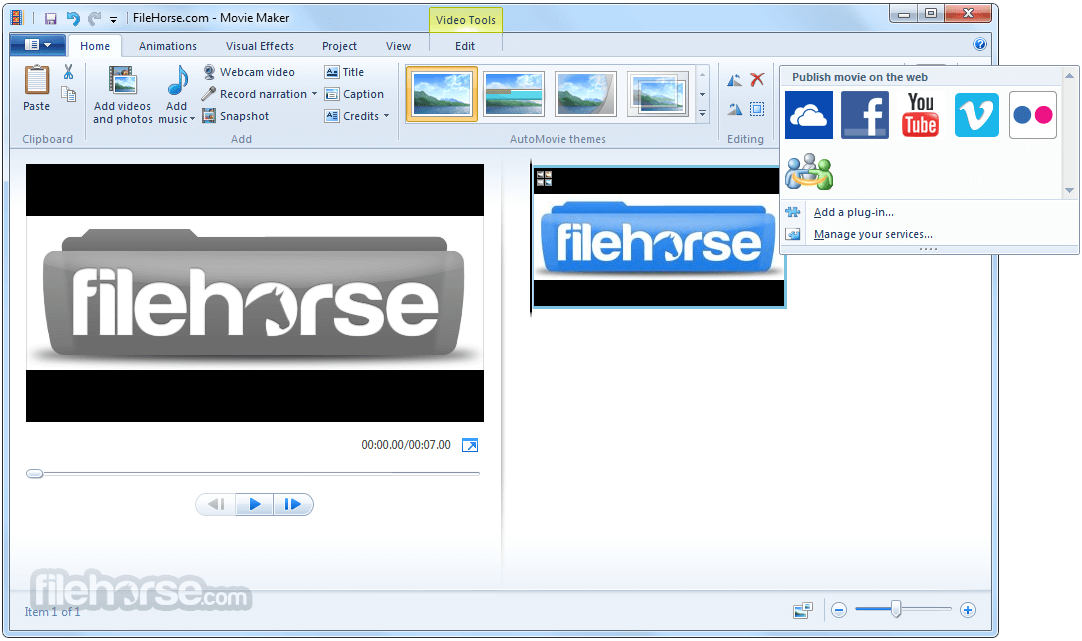Select the second AutoMovie theme thumbnail
Viewport: 1082px width, 641px height.
coord(514,94)
